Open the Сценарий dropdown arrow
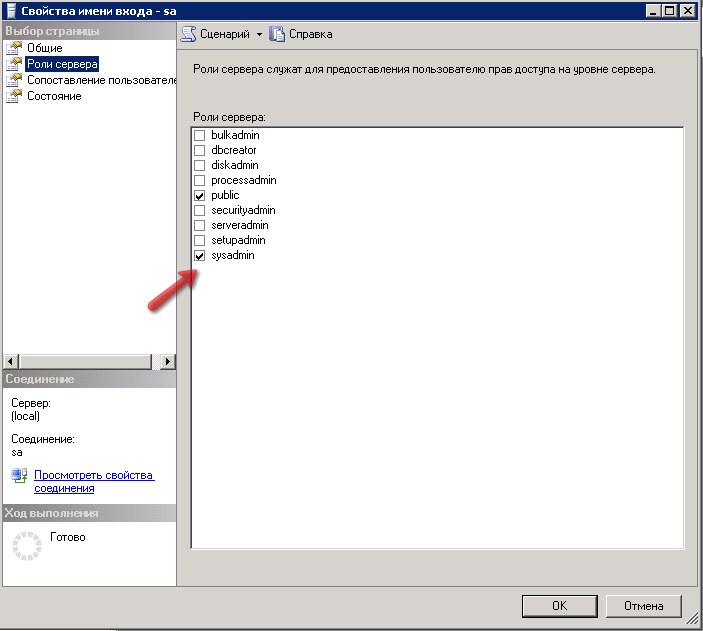Image resolution: width=703 pixels, height=631 pixels. coord(259,35)
